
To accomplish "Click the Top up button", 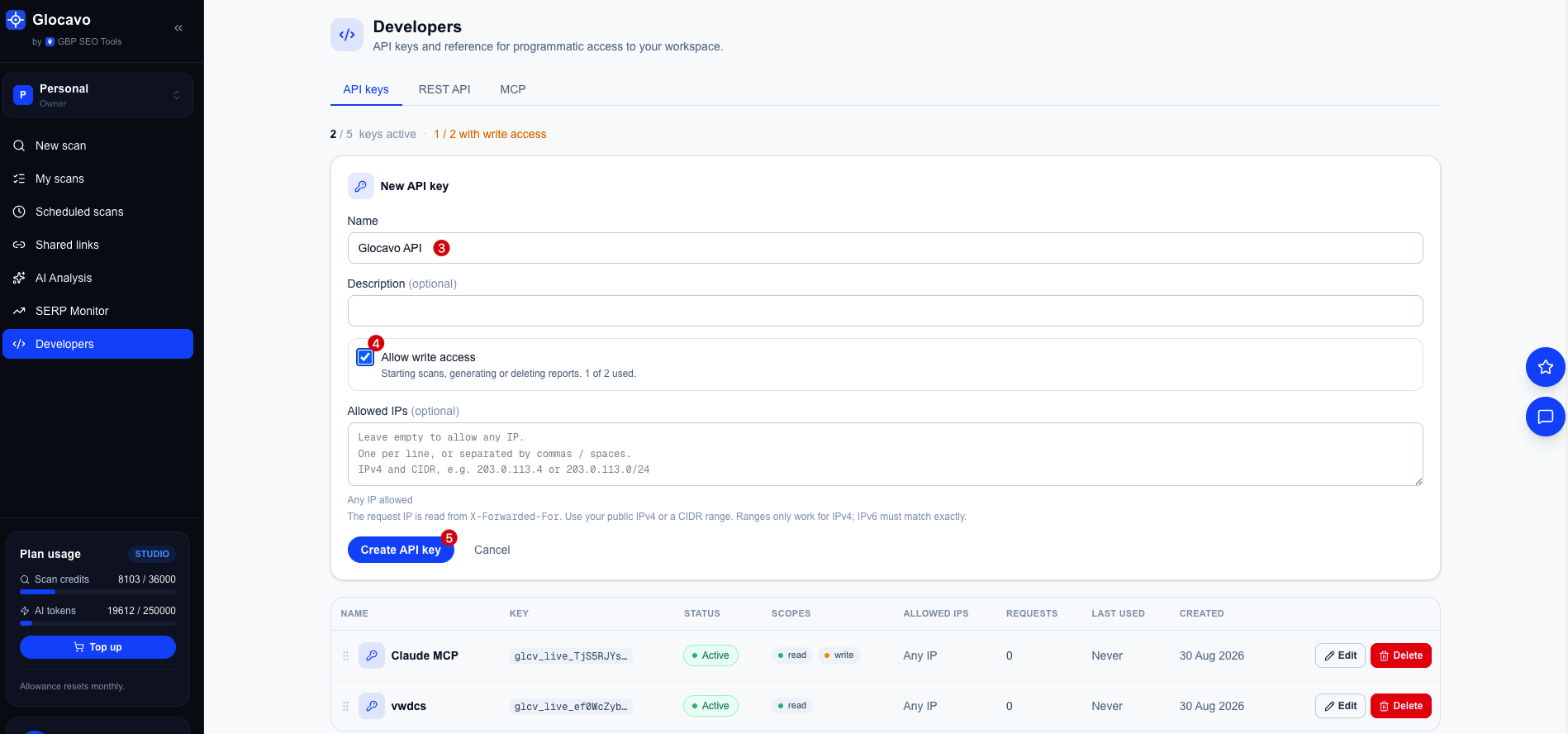I will 97,647.
